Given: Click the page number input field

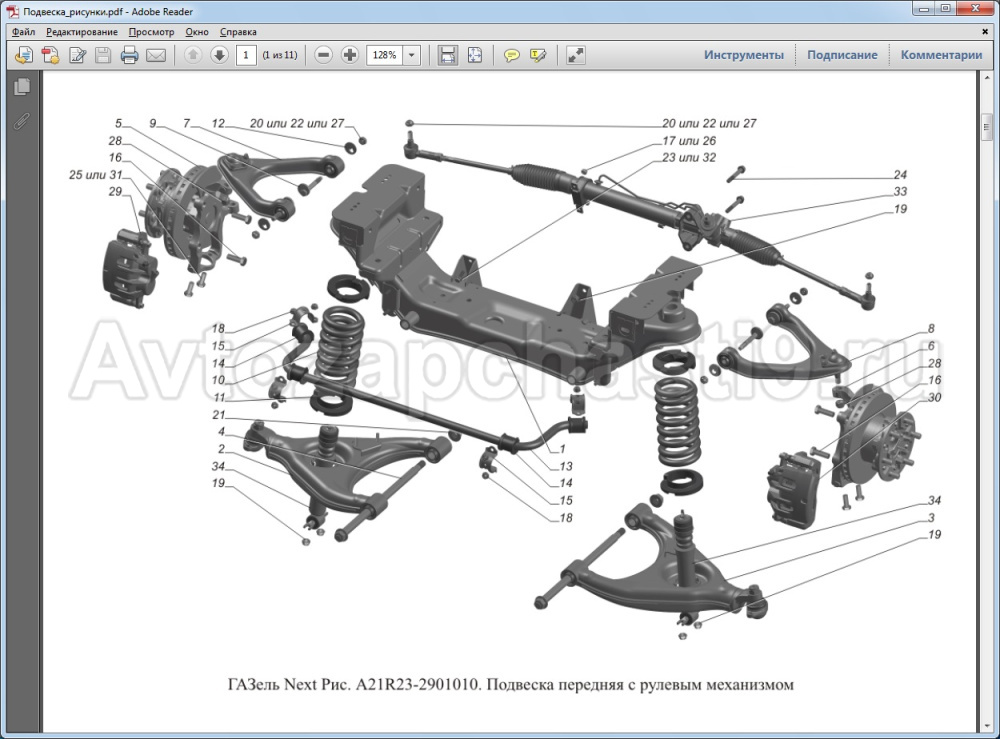Looking at the screenshot, I should tap(245, 55).
